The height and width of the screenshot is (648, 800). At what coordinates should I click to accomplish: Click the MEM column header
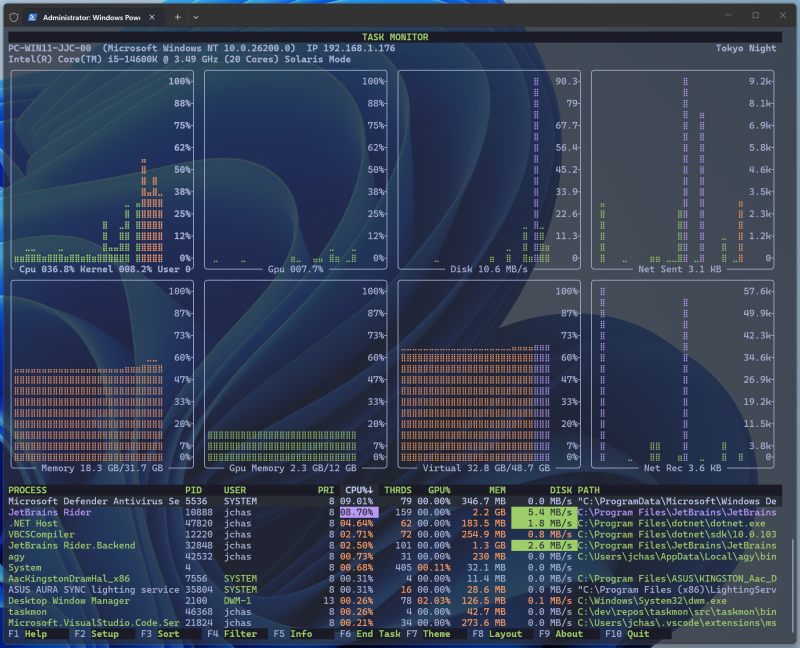coord(497,490)
